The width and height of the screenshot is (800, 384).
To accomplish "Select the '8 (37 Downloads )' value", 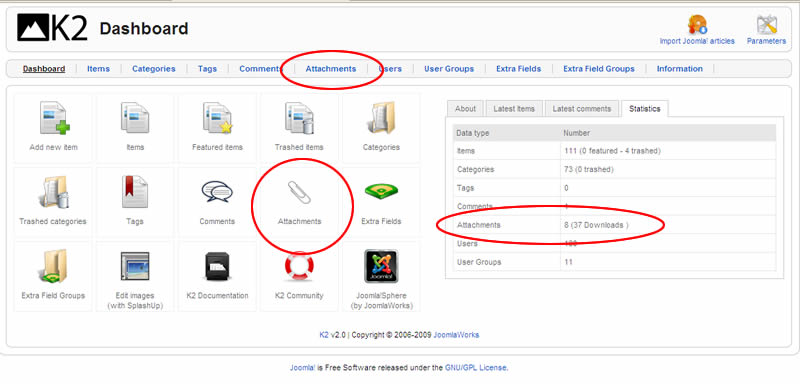I will point(596,225).
